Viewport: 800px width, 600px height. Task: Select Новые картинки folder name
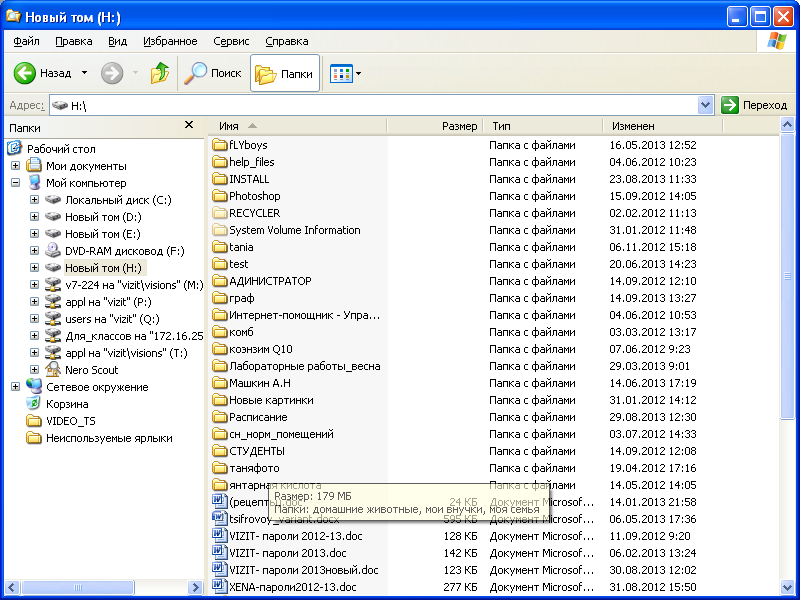click(x=271, y=400)
